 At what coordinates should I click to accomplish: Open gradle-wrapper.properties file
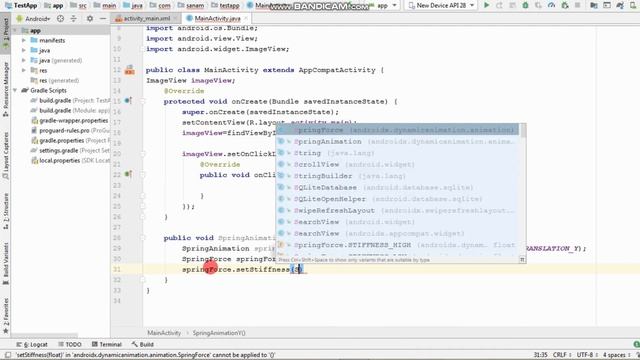coord(70,120)
